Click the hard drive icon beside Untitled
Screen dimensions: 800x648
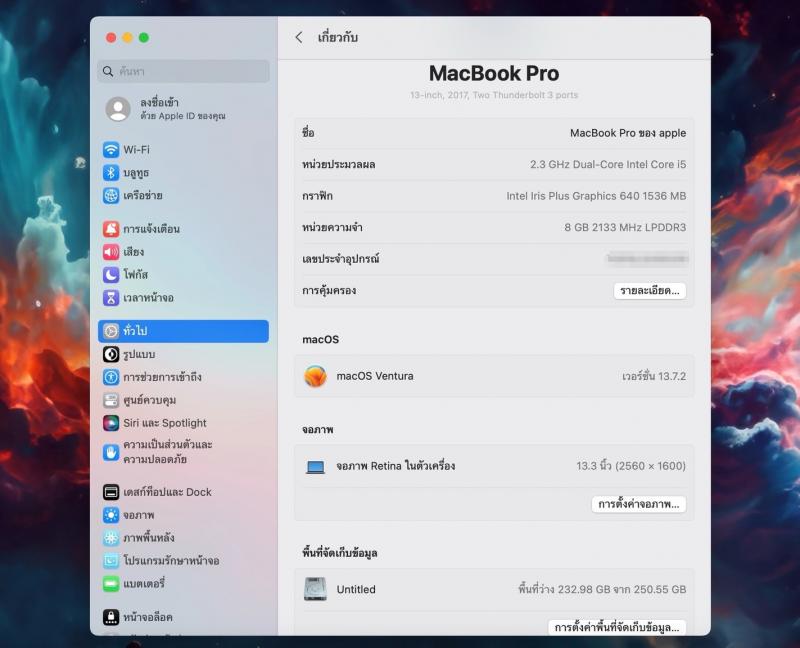[x=315, y=589]
